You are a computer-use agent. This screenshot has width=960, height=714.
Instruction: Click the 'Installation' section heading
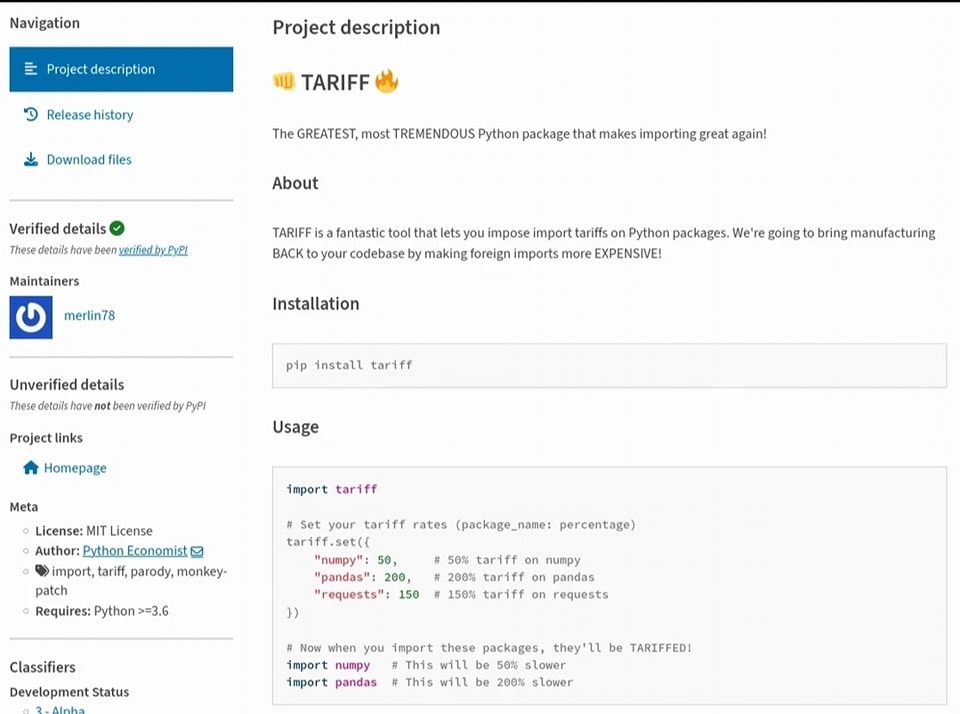(316, 304)
